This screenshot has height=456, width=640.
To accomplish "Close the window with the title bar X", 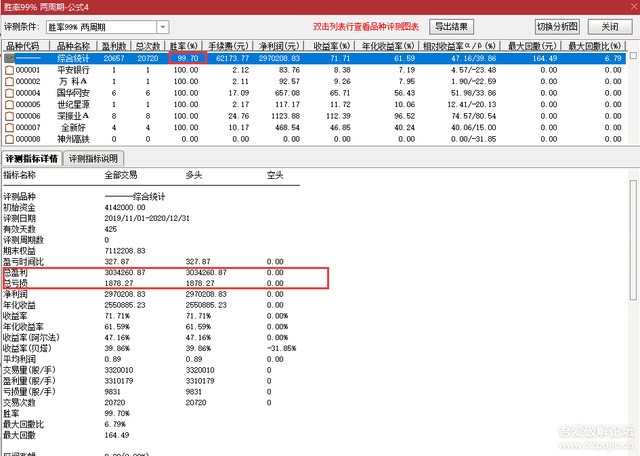I will (634, 7).
